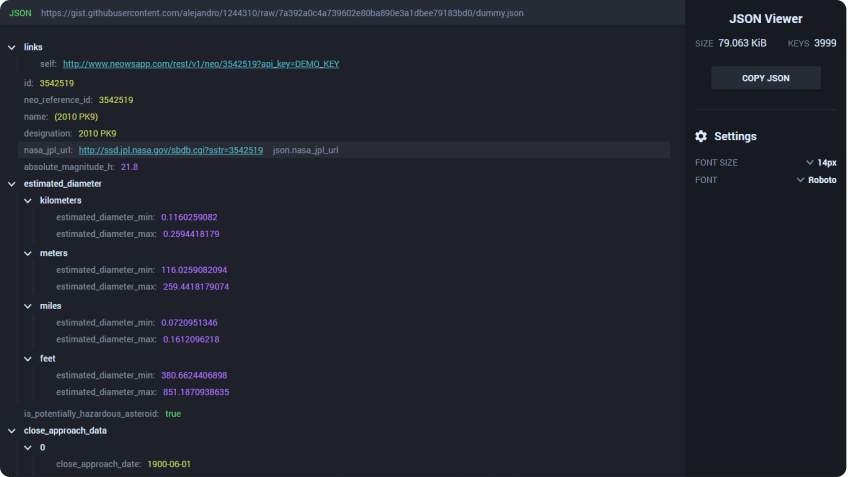Collapse the feet node chevron
The height and width of the screenshot is (477, 848).
click(x=28, y=359)
